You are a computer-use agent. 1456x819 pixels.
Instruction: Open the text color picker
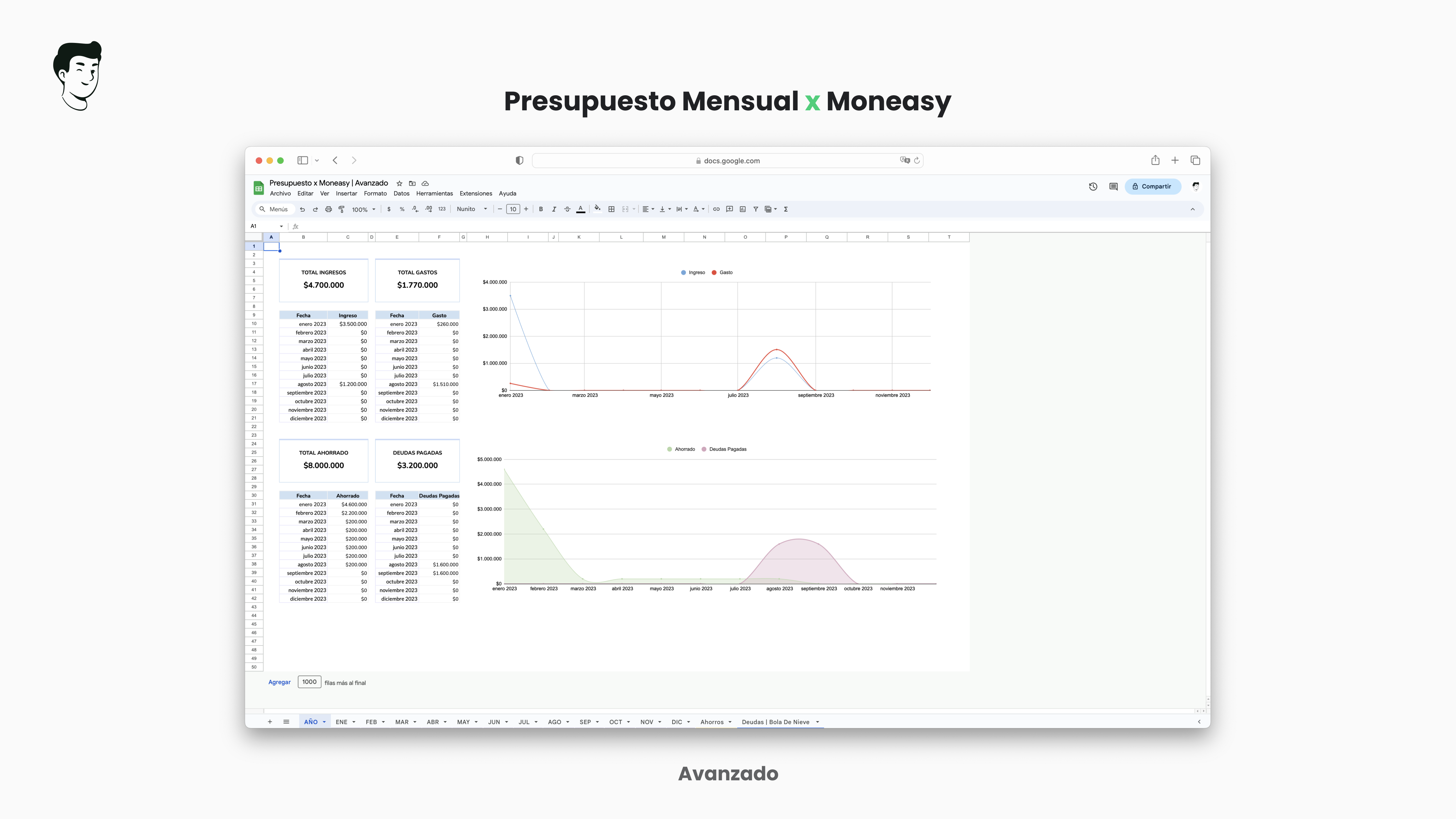pos(580,209)
